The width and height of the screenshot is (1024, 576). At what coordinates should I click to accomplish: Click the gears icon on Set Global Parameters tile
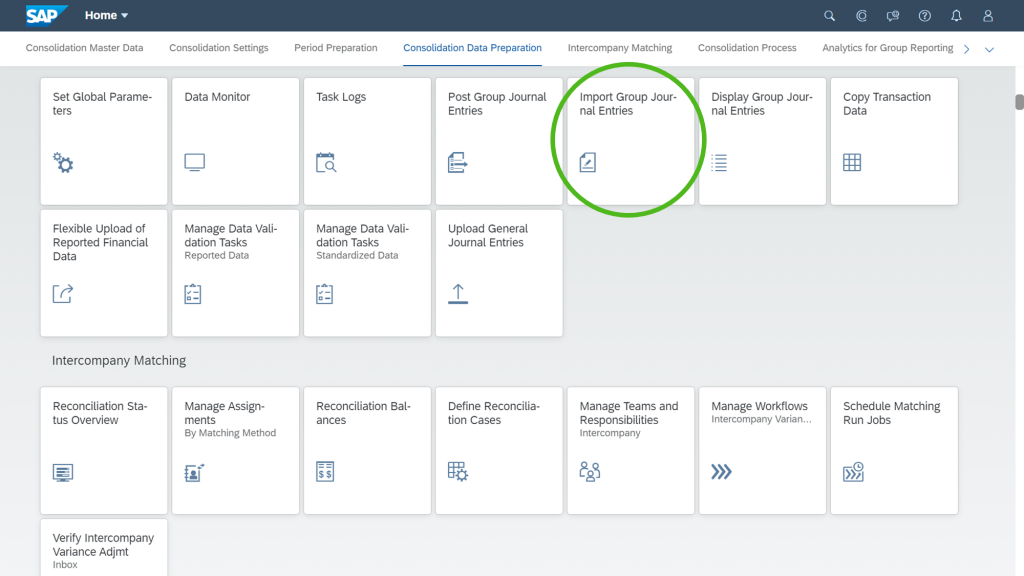(63, 162)
